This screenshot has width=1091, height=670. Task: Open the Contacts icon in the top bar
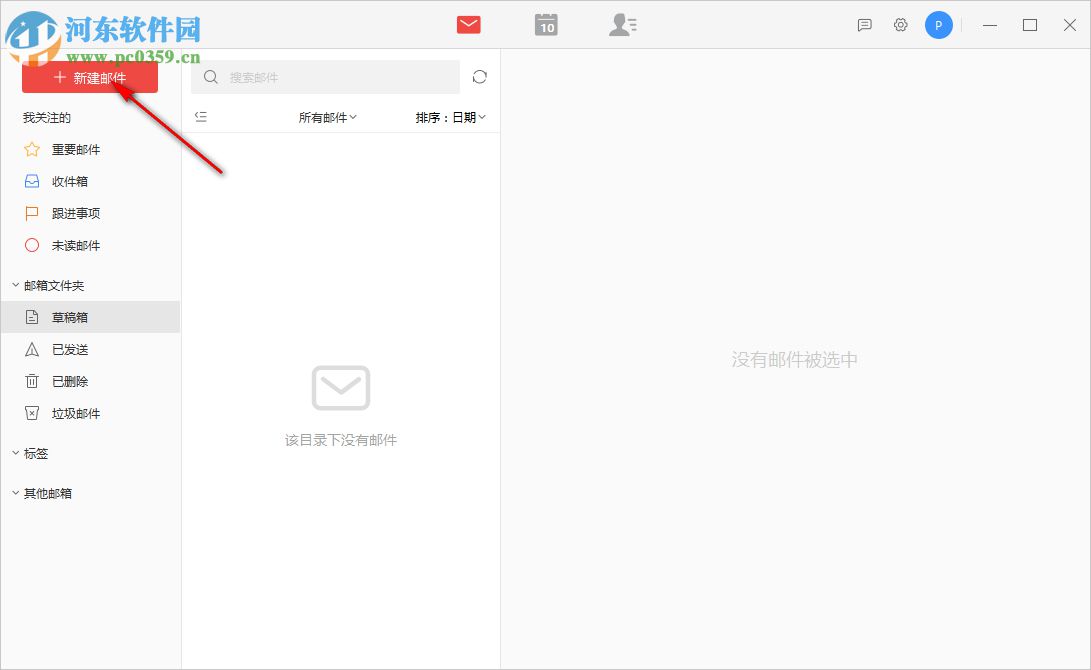pos(623,24)
